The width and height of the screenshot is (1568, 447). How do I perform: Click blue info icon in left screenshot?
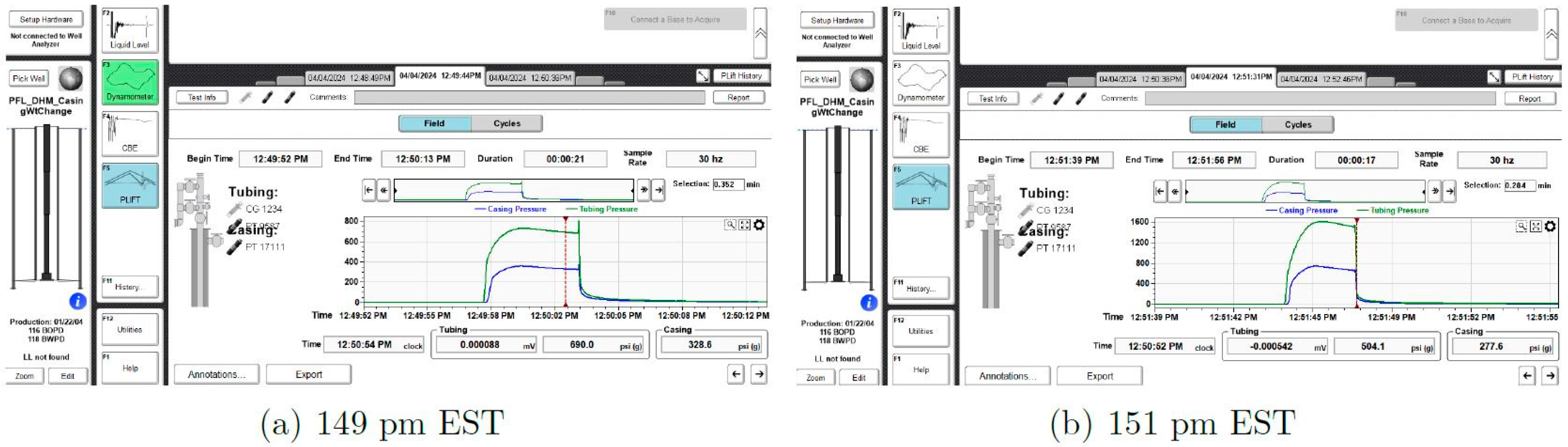point(77,300)
